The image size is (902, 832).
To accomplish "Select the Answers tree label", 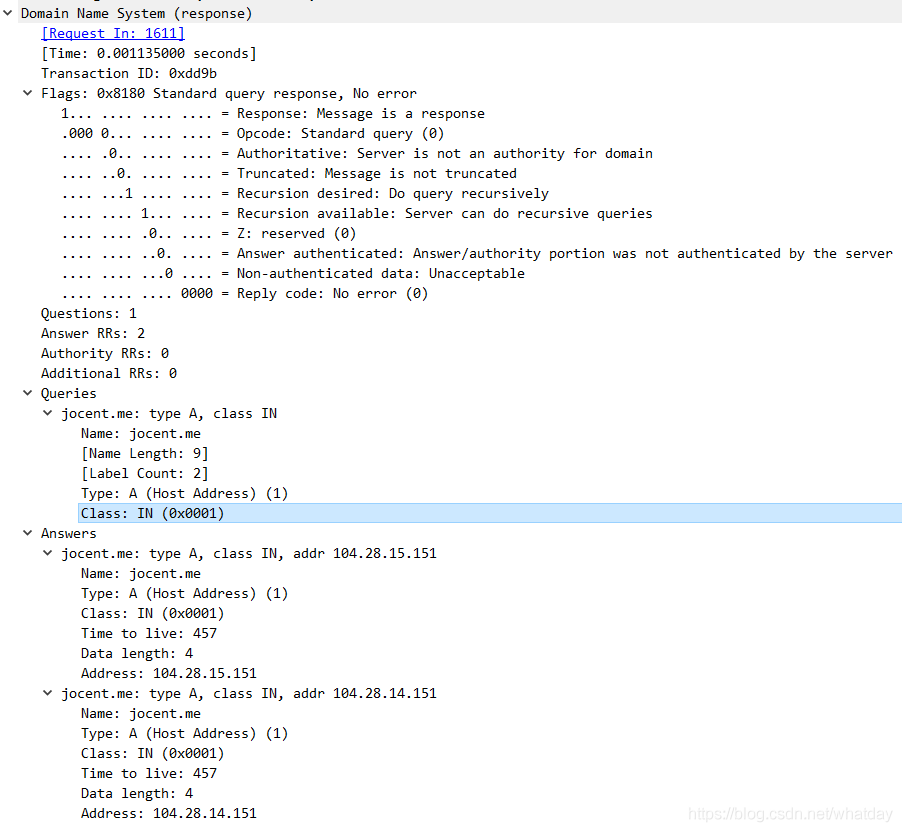I will coord(68,533).
